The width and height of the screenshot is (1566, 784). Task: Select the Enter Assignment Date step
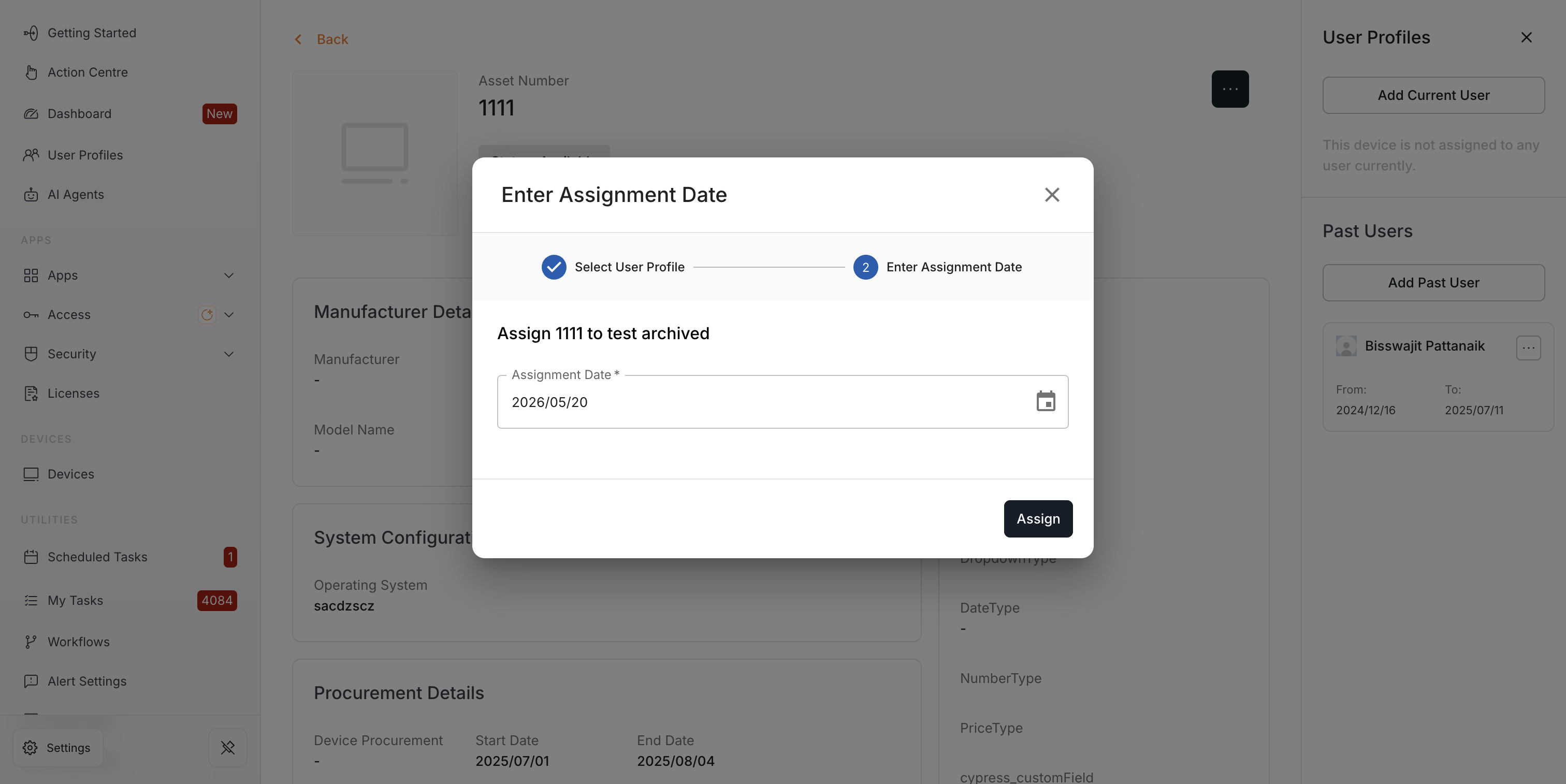[937, 267]
